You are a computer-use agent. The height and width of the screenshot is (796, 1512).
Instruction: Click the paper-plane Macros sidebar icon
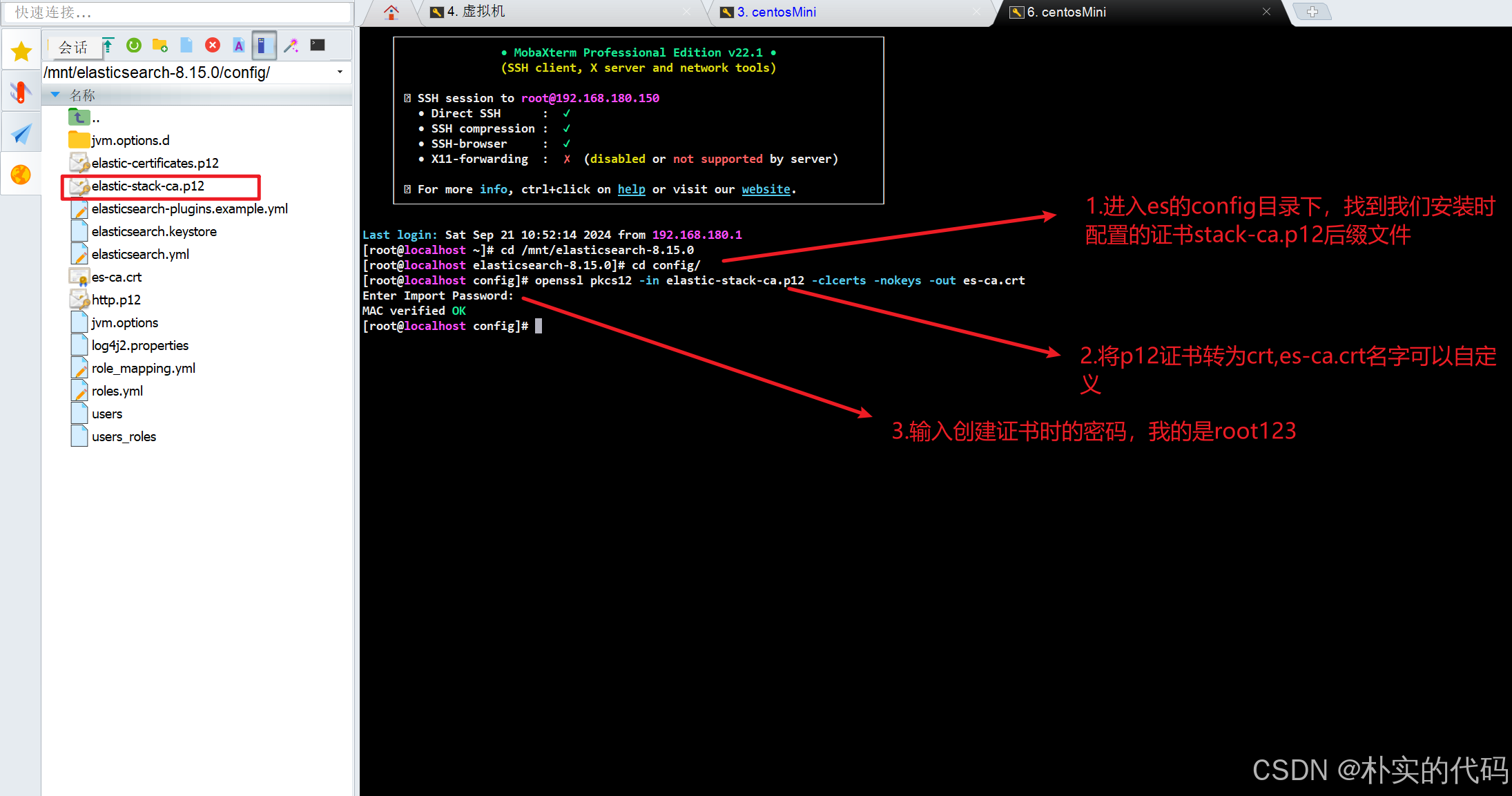click(x=21, y=133)
